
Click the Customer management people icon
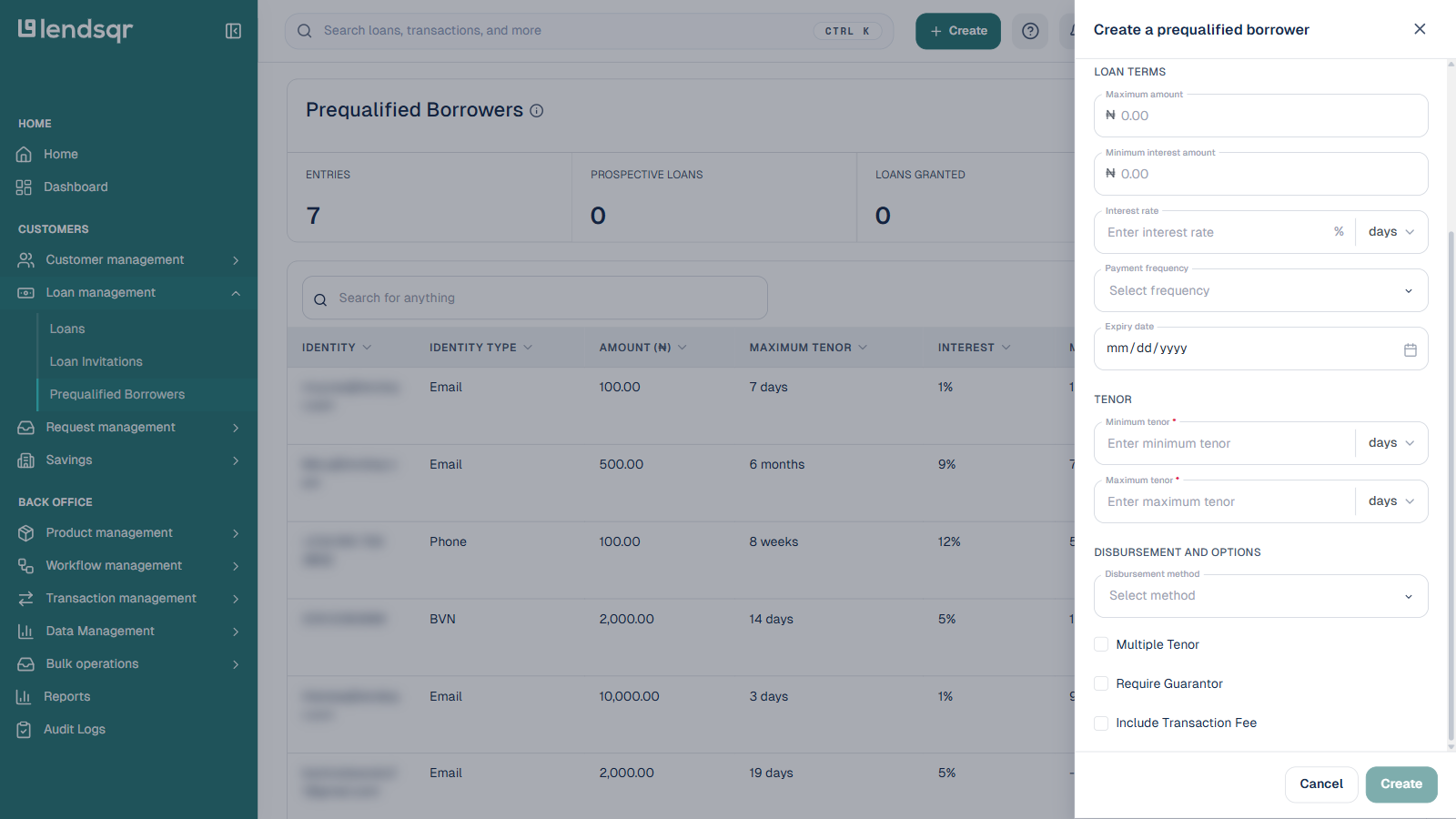click(25, 260)
